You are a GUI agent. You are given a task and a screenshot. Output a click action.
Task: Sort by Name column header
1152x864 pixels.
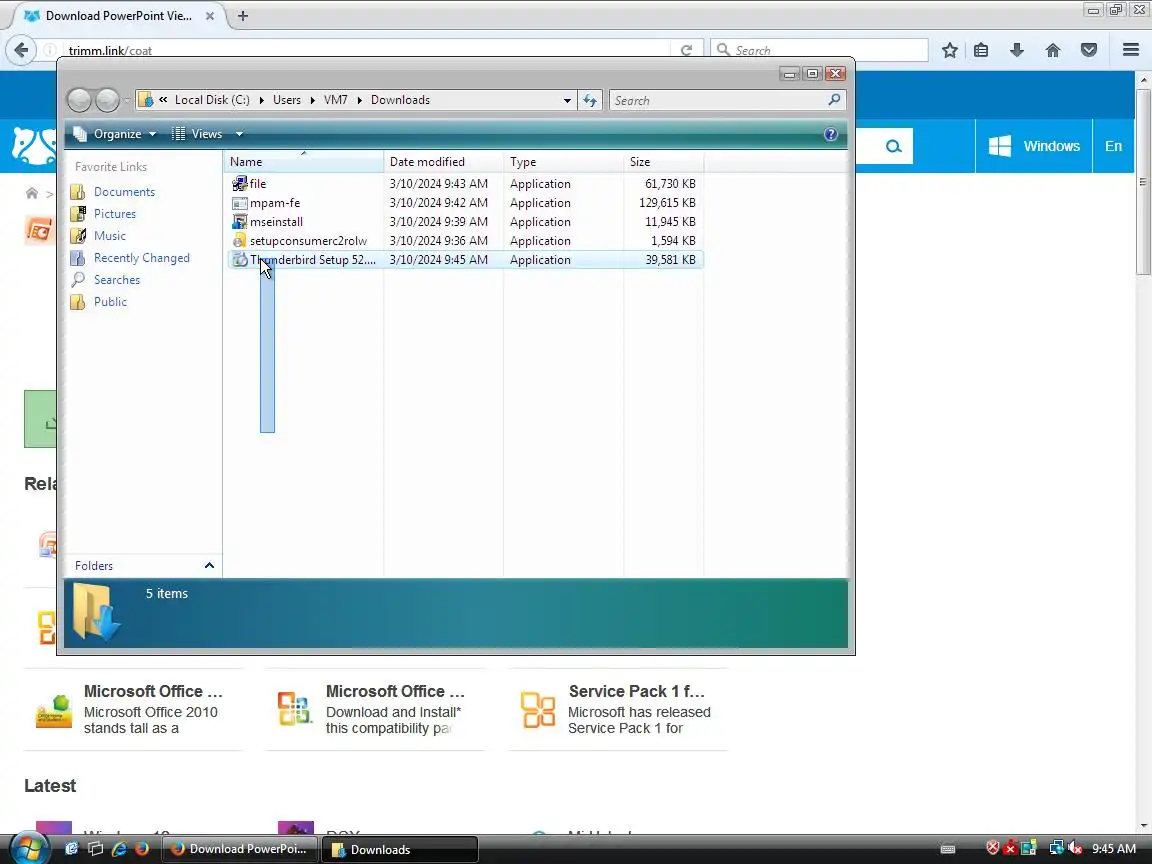(x=303, y=162)
